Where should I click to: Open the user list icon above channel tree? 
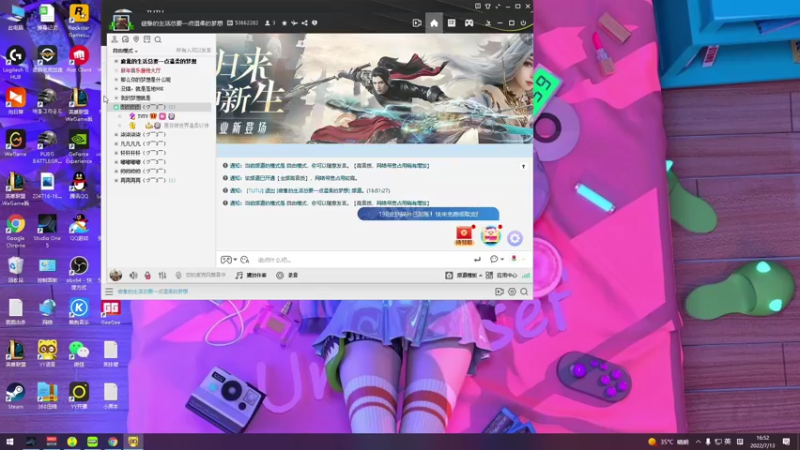click(114, 39)
